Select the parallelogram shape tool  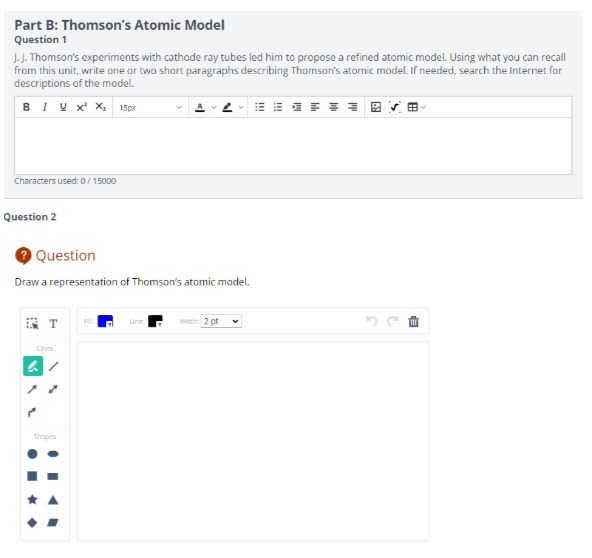53,523
